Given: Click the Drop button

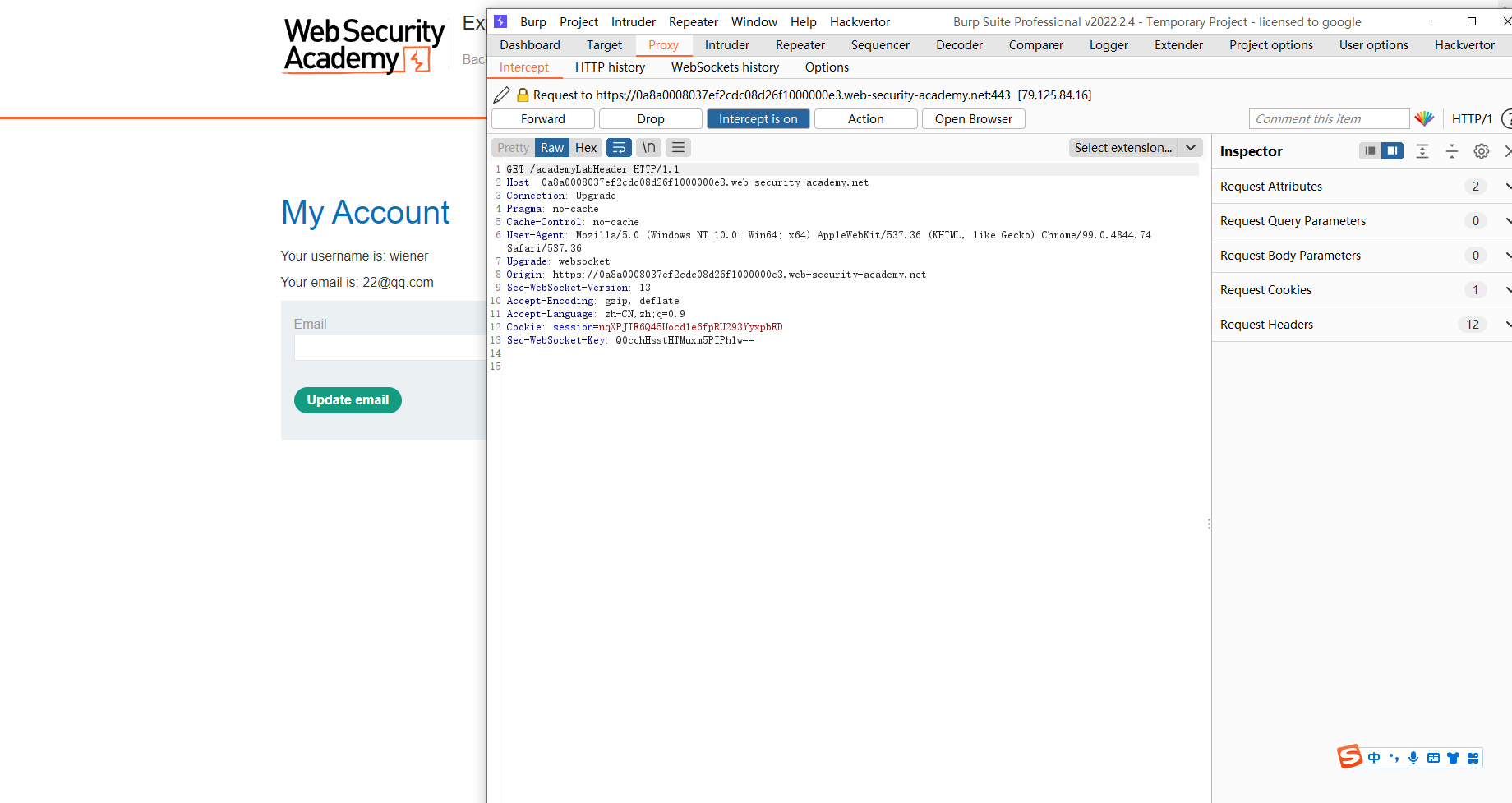Looking at the screenshot, I should tap(651, 119).
